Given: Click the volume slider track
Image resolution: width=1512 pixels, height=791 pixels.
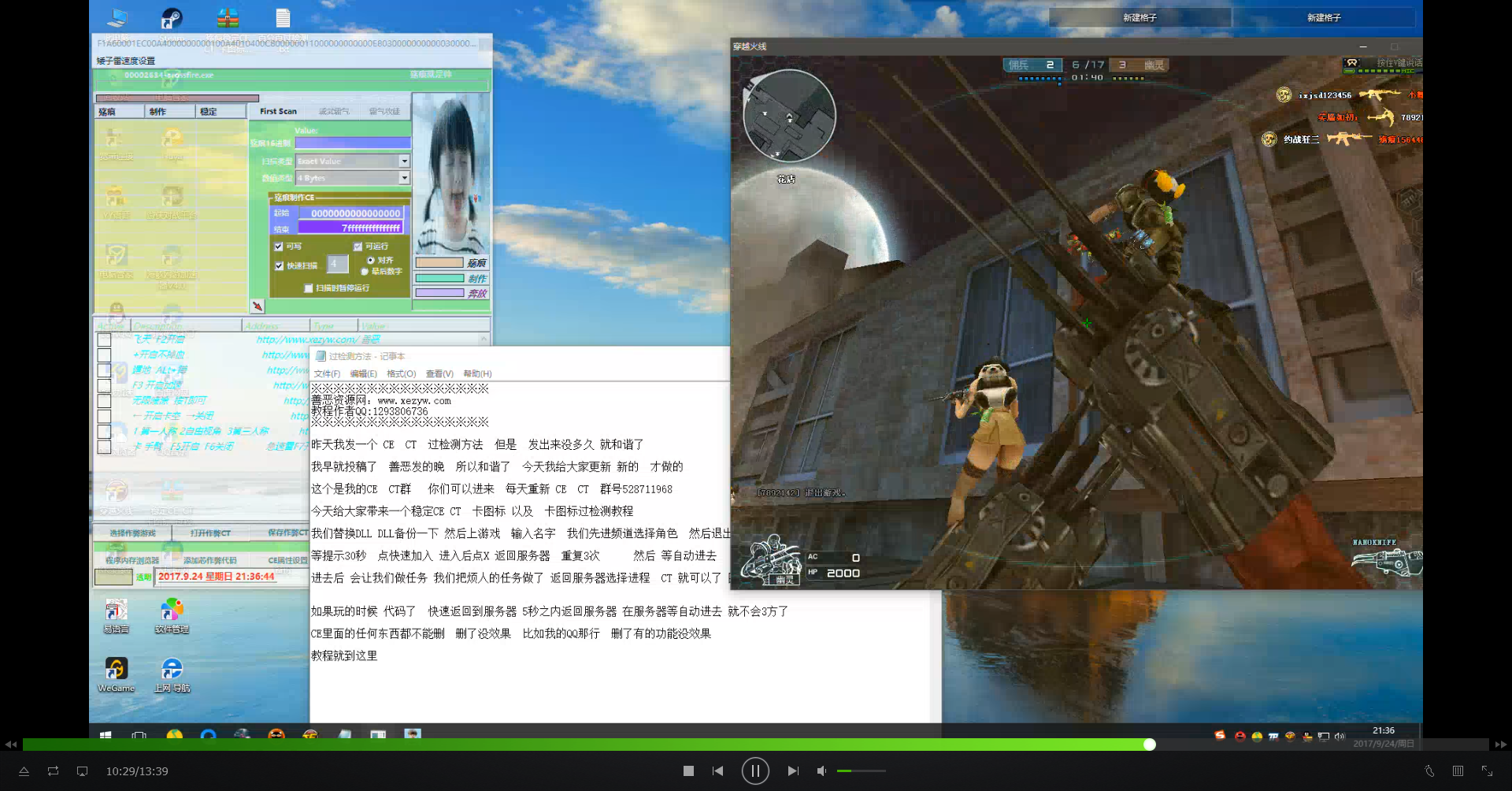Looking at the screenshot, I should pyautogui.click(x=862, y=771).
